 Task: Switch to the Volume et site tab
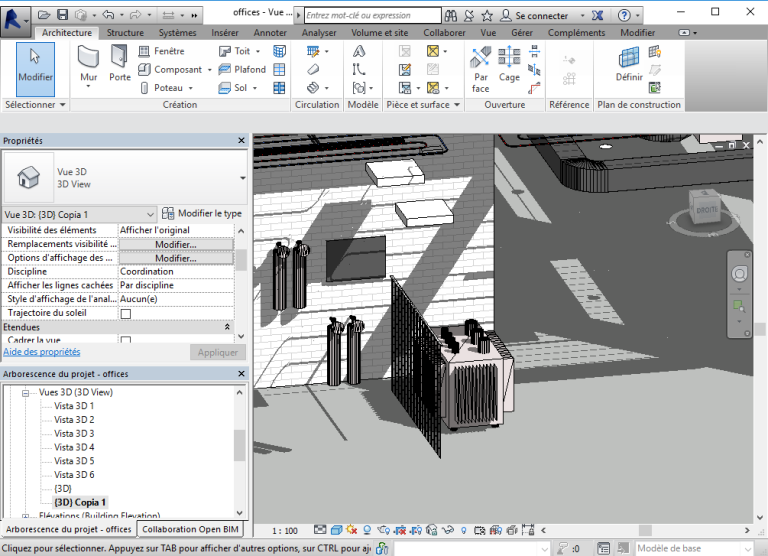coord(380,33)
